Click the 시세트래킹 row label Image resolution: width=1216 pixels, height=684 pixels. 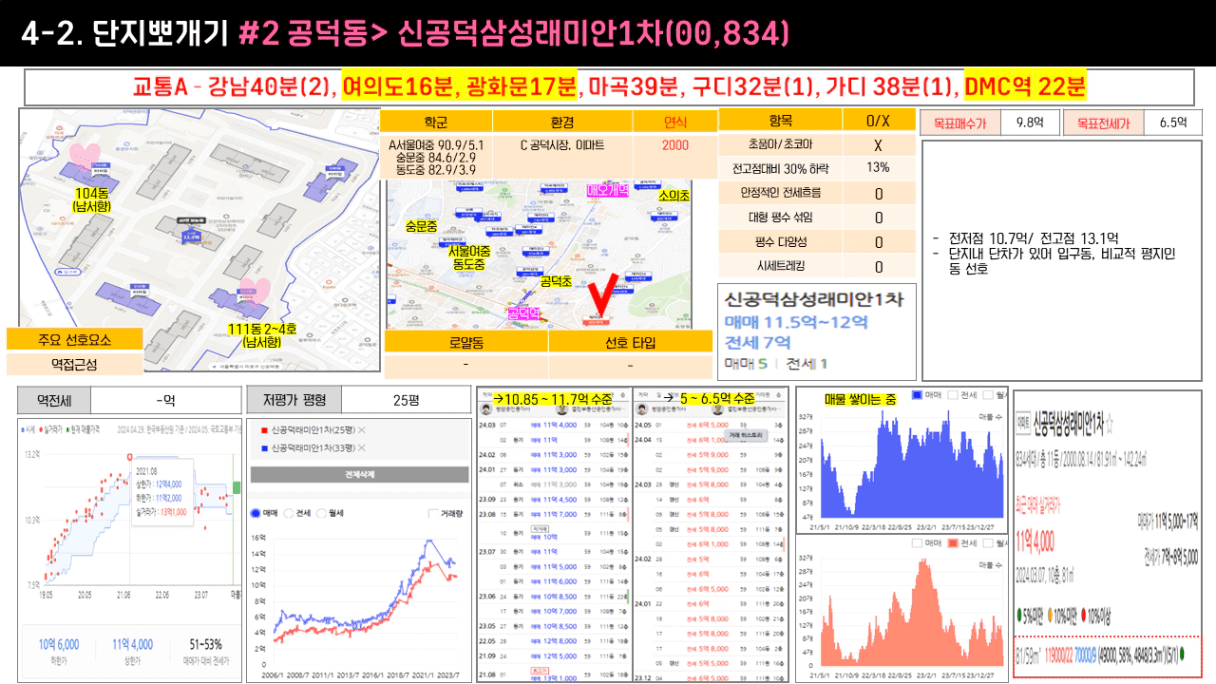click(x=780, y=266)
